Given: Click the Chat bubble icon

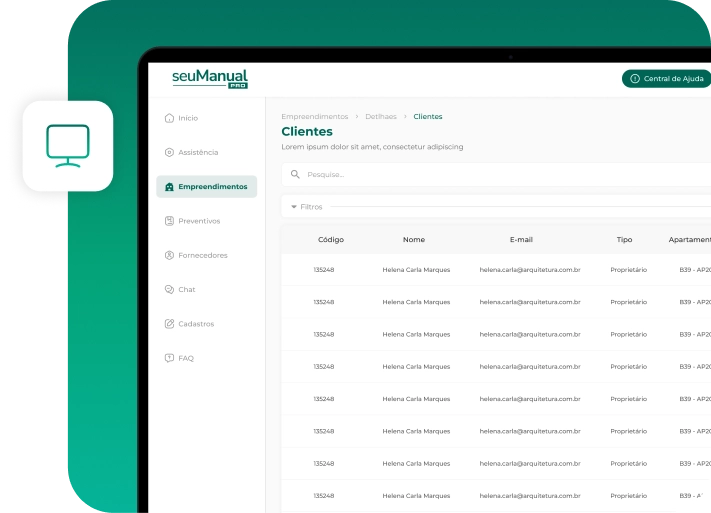Looking at the screenshot, I should [169, 289].
